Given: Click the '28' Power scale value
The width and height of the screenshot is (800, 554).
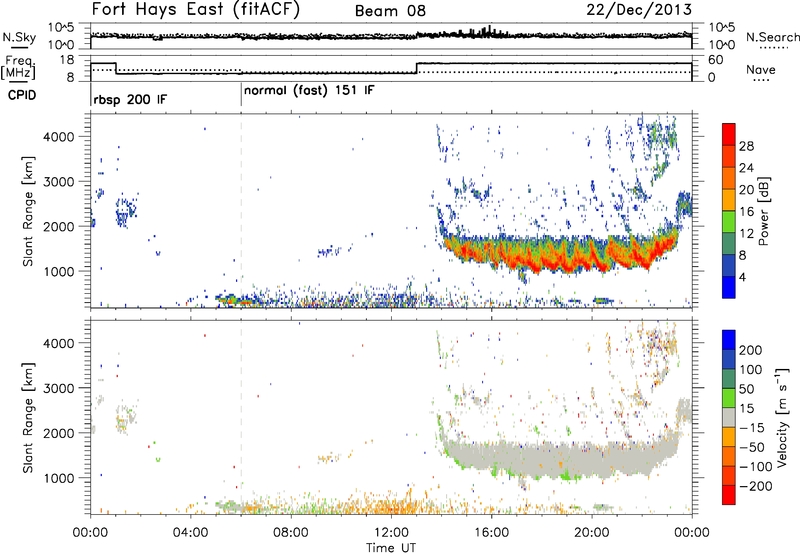Looking at the screenshot, I should pyautogui.click(x=746, y=146).
